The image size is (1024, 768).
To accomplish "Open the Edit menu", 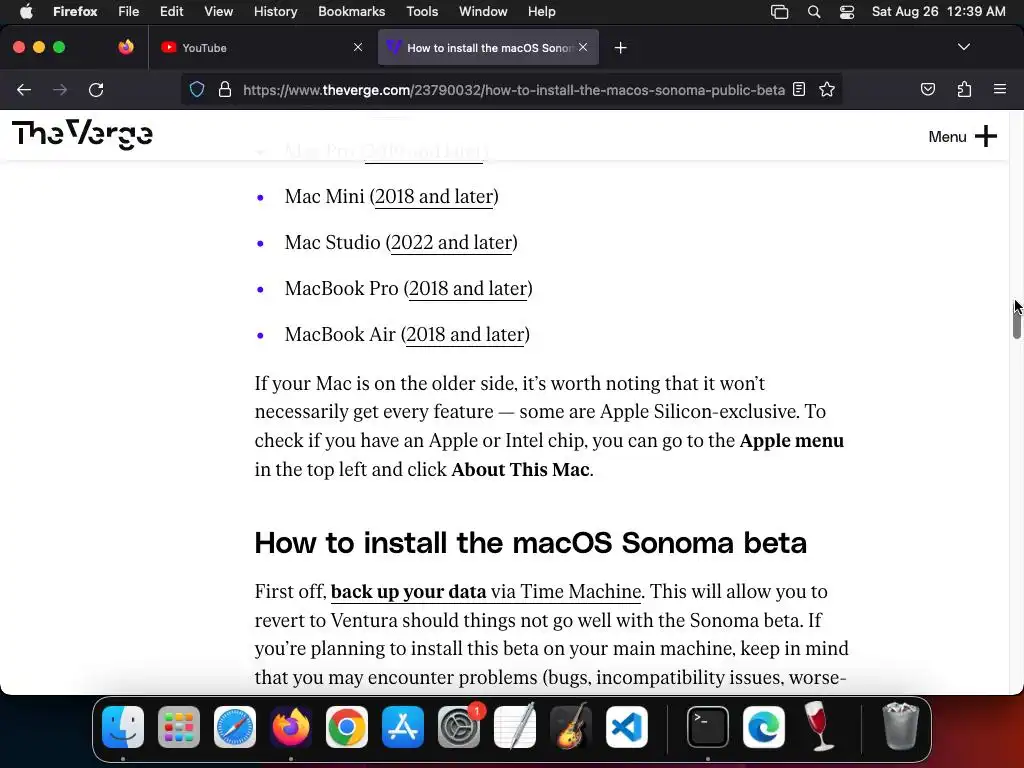I will click(171, 11).
